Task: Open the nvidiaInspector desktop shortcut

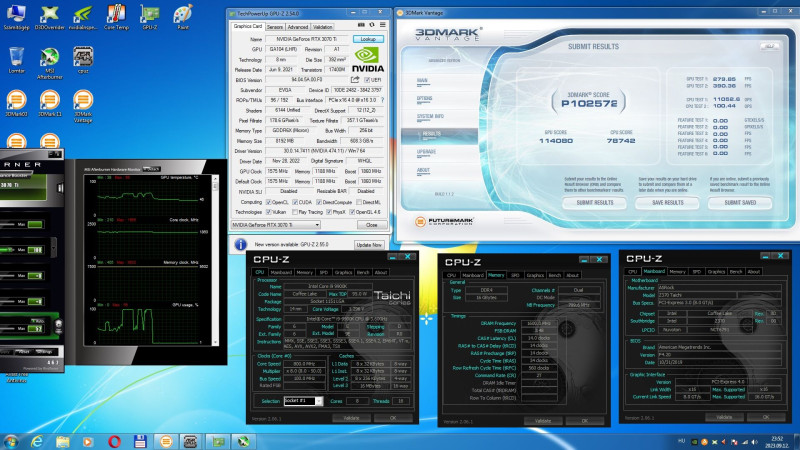Action: tap(83, 17)
